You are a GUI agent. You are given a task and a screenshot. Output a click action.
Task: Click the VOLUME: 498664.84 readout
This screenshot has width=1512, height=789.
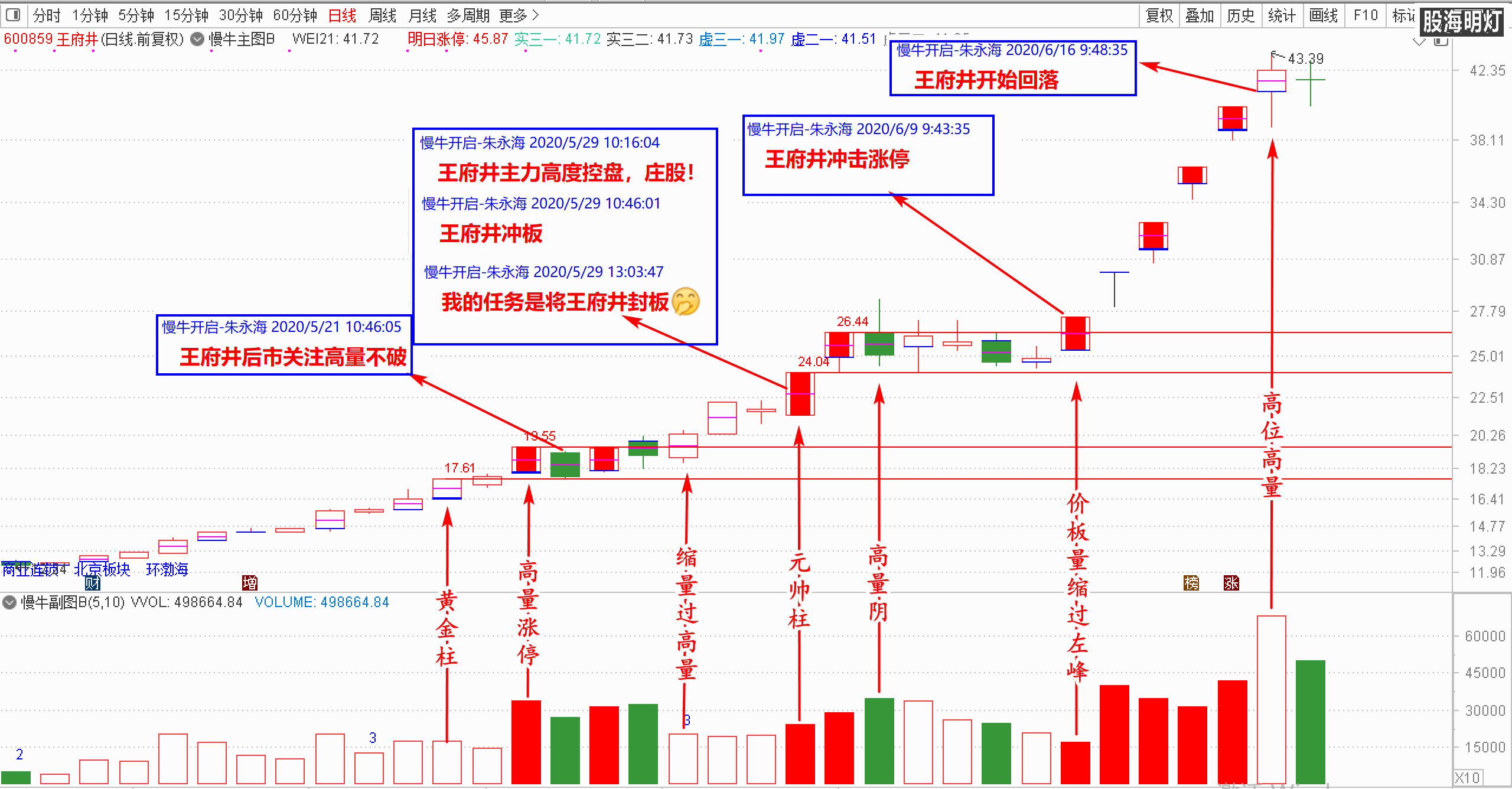pos(322,602)
